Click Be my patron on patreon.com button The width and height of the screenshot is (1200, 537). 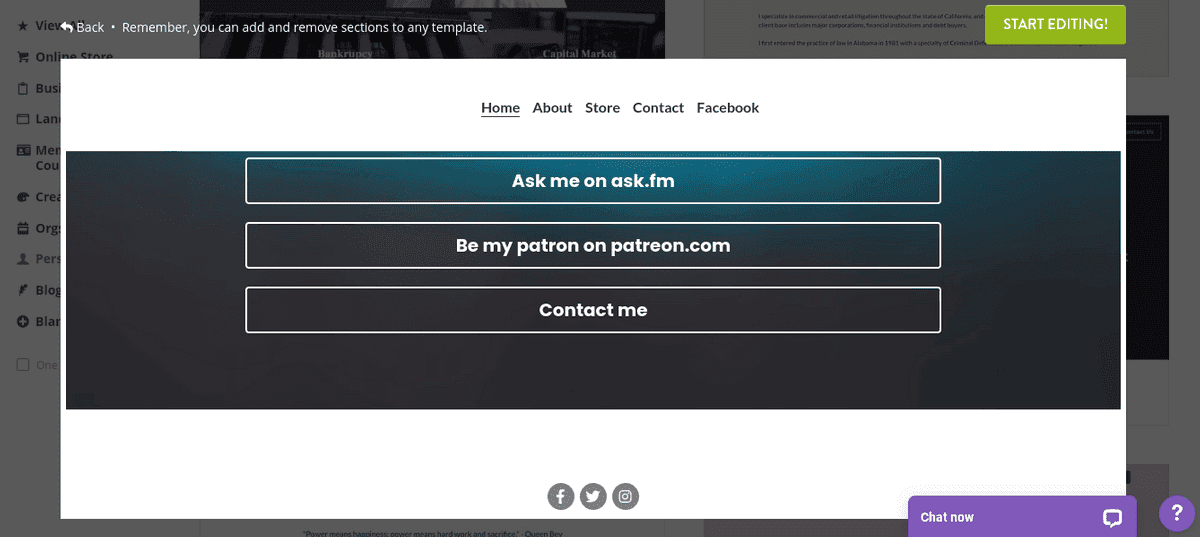point(593,245)
